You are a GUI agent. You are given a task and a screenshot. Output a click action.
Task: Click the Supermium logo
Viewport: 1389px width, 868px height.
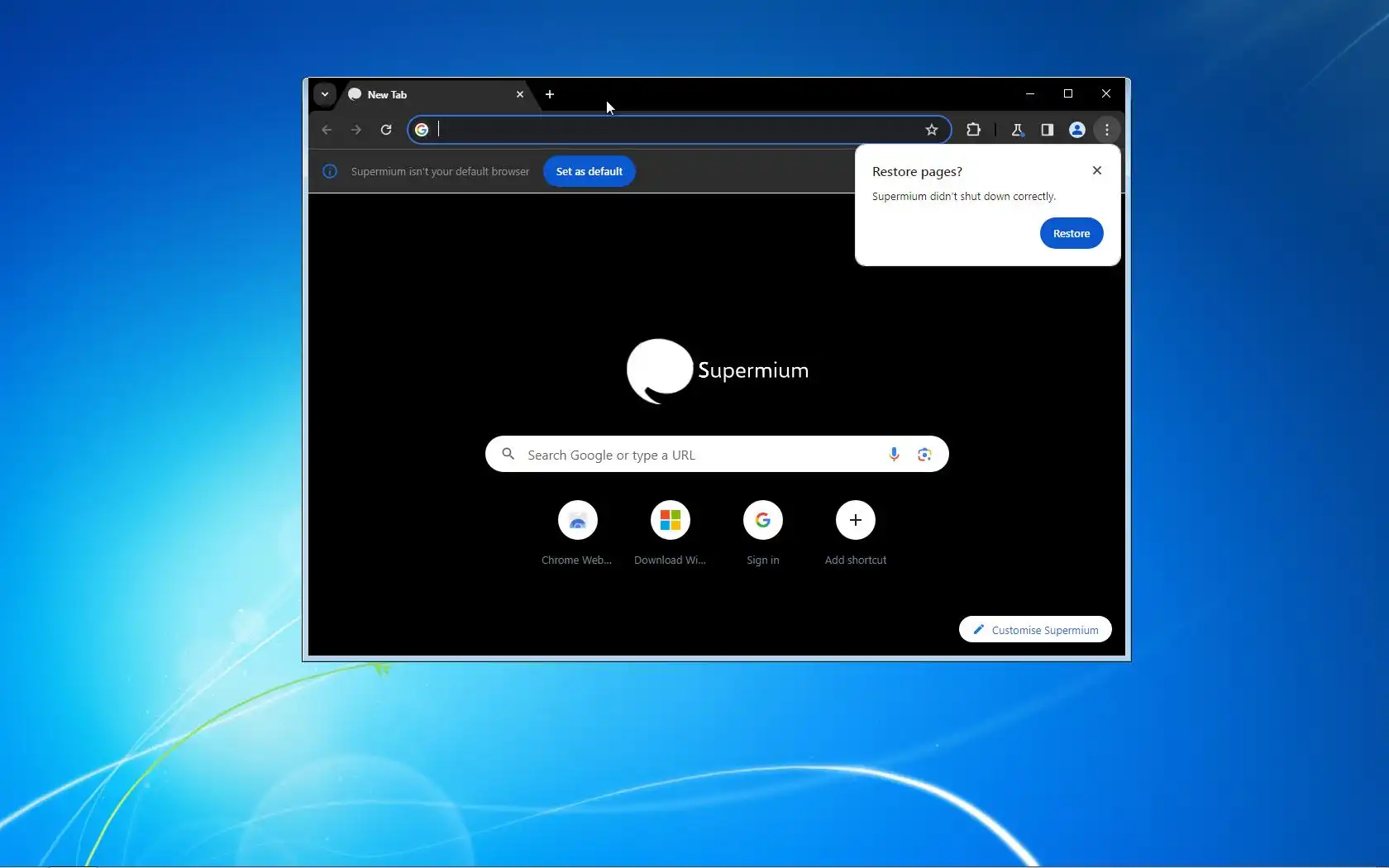pos(718,370)
